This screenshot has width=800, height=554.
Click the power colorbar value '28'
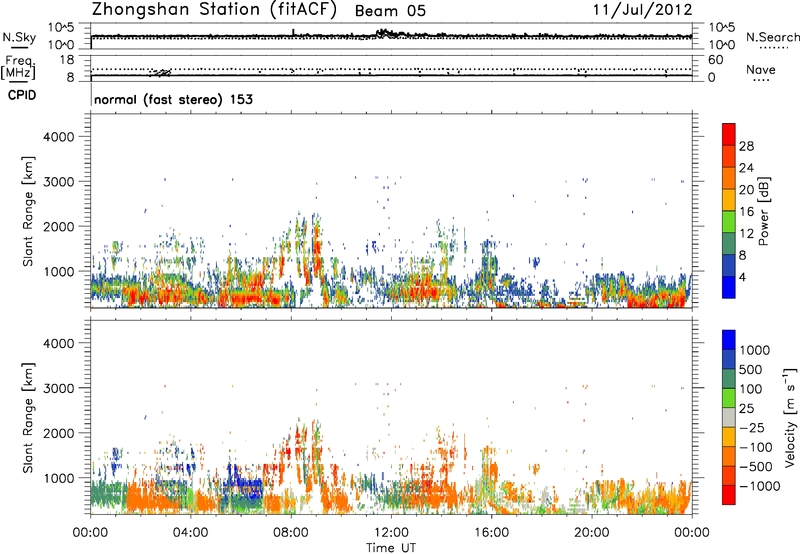click(x=746, y=146)
